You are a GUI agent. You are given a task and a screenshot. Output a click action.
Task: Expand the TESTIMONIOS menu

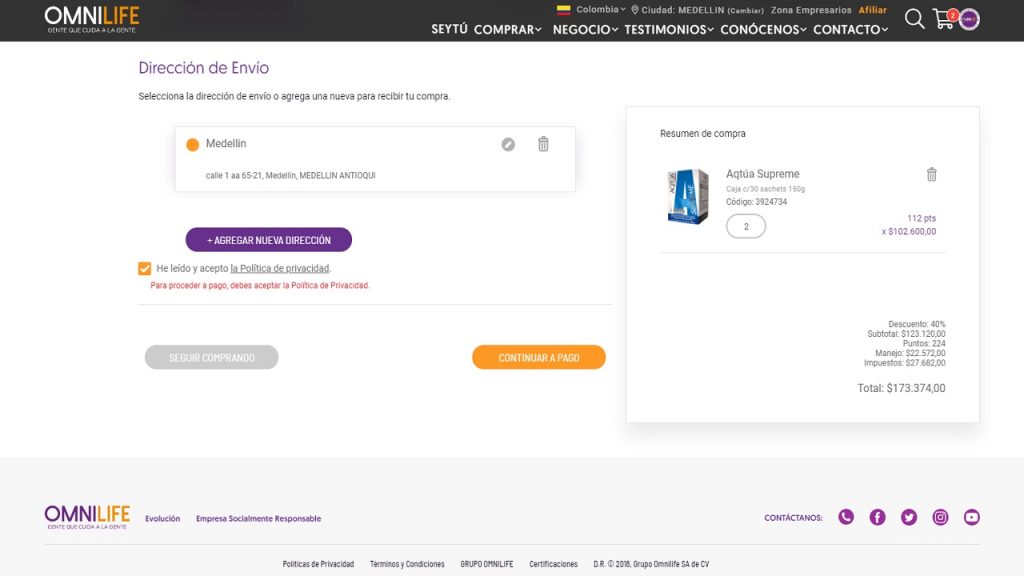pyautogui.click(x=669, y=29)
